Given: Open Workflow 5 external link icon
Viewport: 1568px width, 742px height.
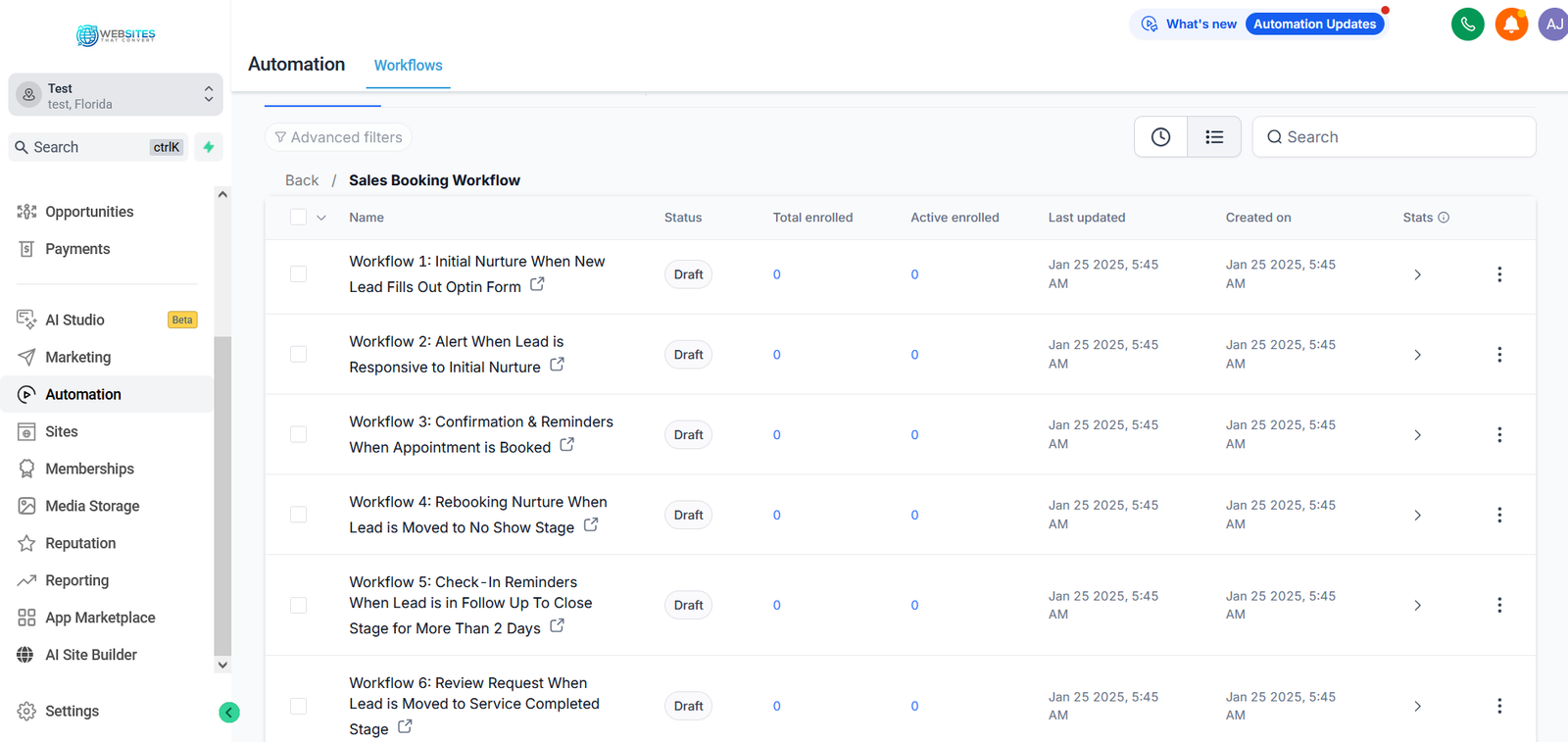Looking at the screenshot, I should click(557, 626).
